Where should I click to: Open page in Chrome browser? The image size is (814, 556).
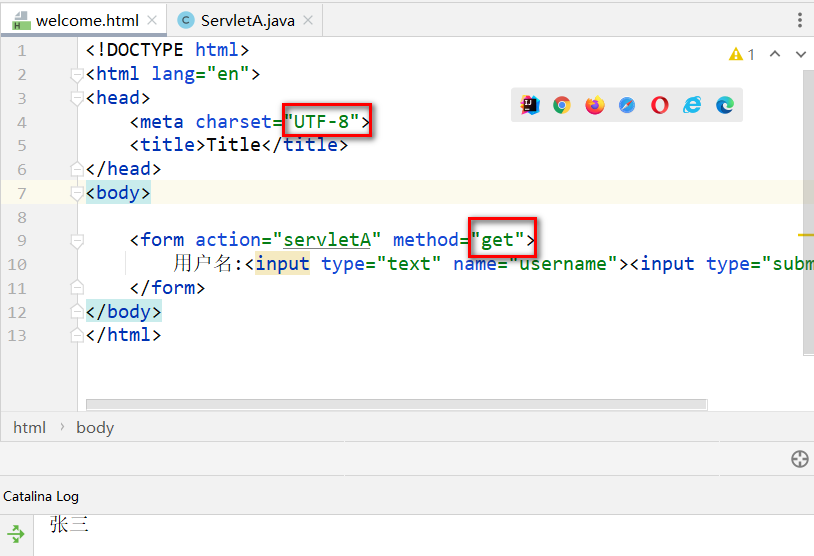562,105
